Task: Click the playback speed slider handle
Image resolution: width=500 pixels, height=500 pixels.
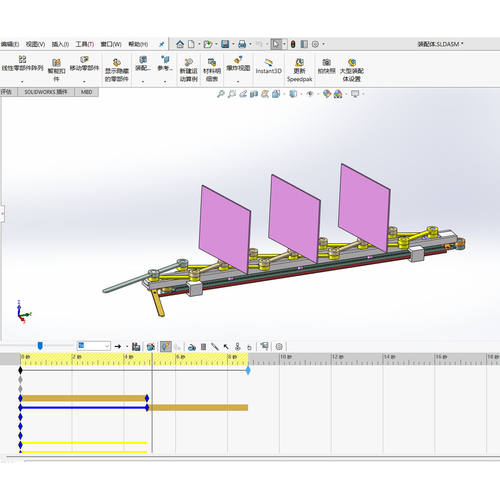Action: click(40, 346)
